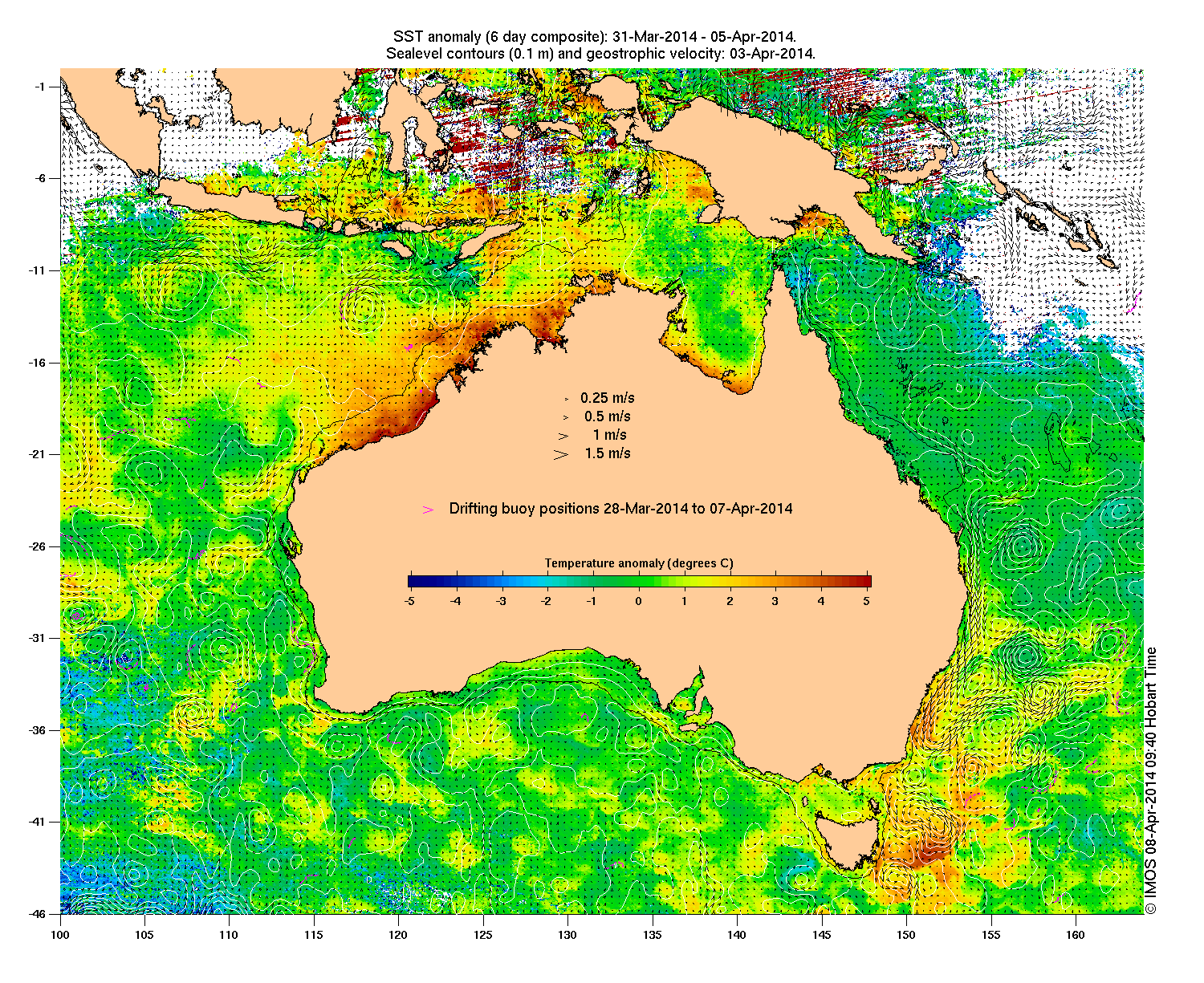1204x983 pixels.
Task: Click the longitude axis label '150'
Action: [906, 935]
